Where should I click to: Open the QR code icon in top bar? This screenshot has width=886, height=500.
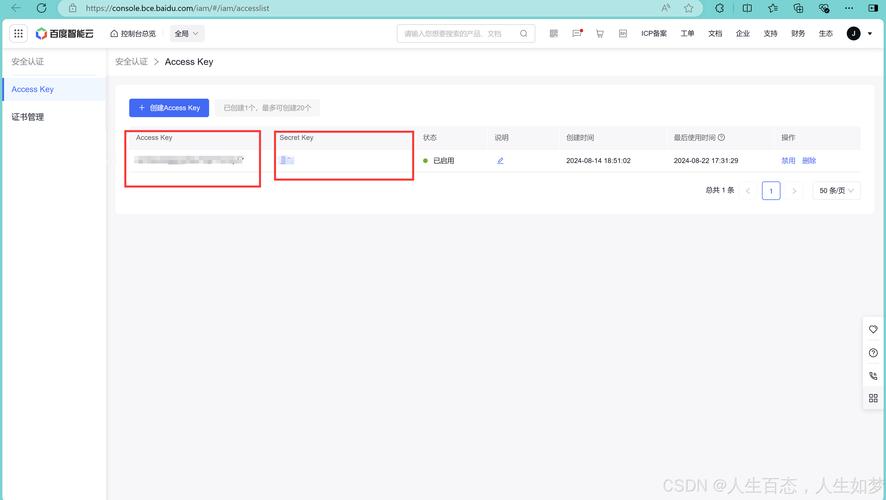pyautogui.click(x=554, y=33)
